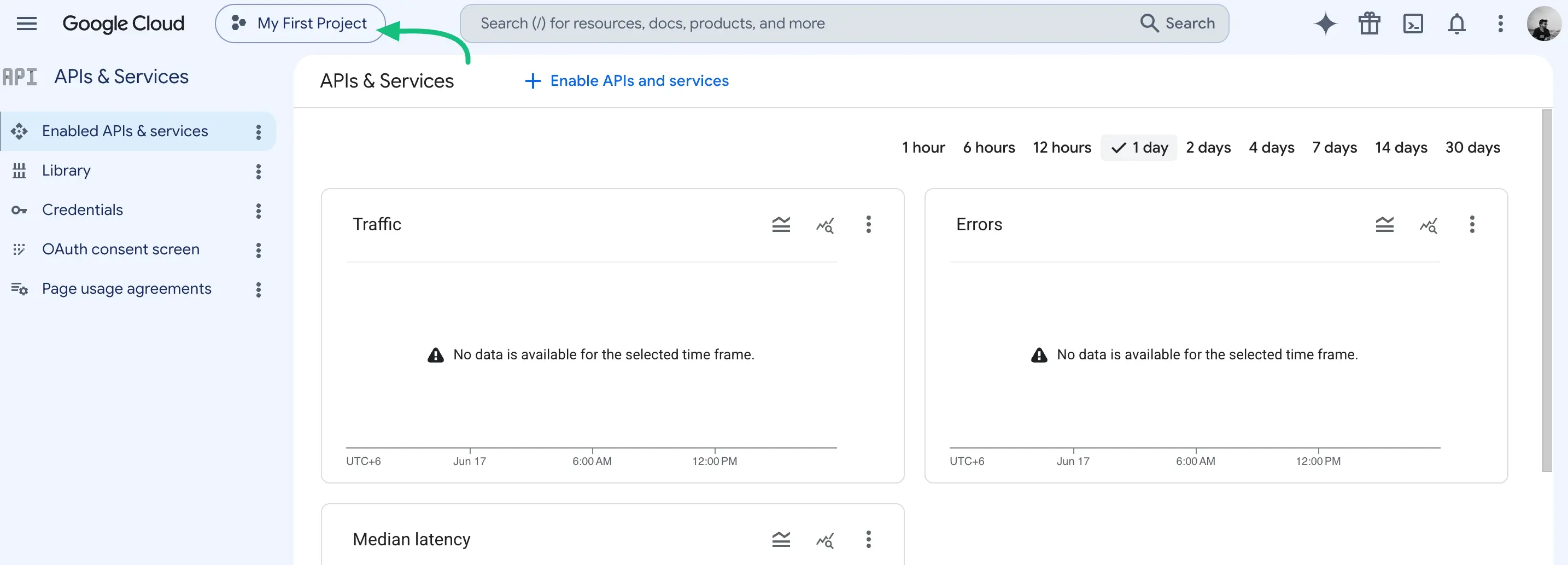Explore data for Traffic chart
Viewport: 1568px width, 565px height.
(825, 225)
